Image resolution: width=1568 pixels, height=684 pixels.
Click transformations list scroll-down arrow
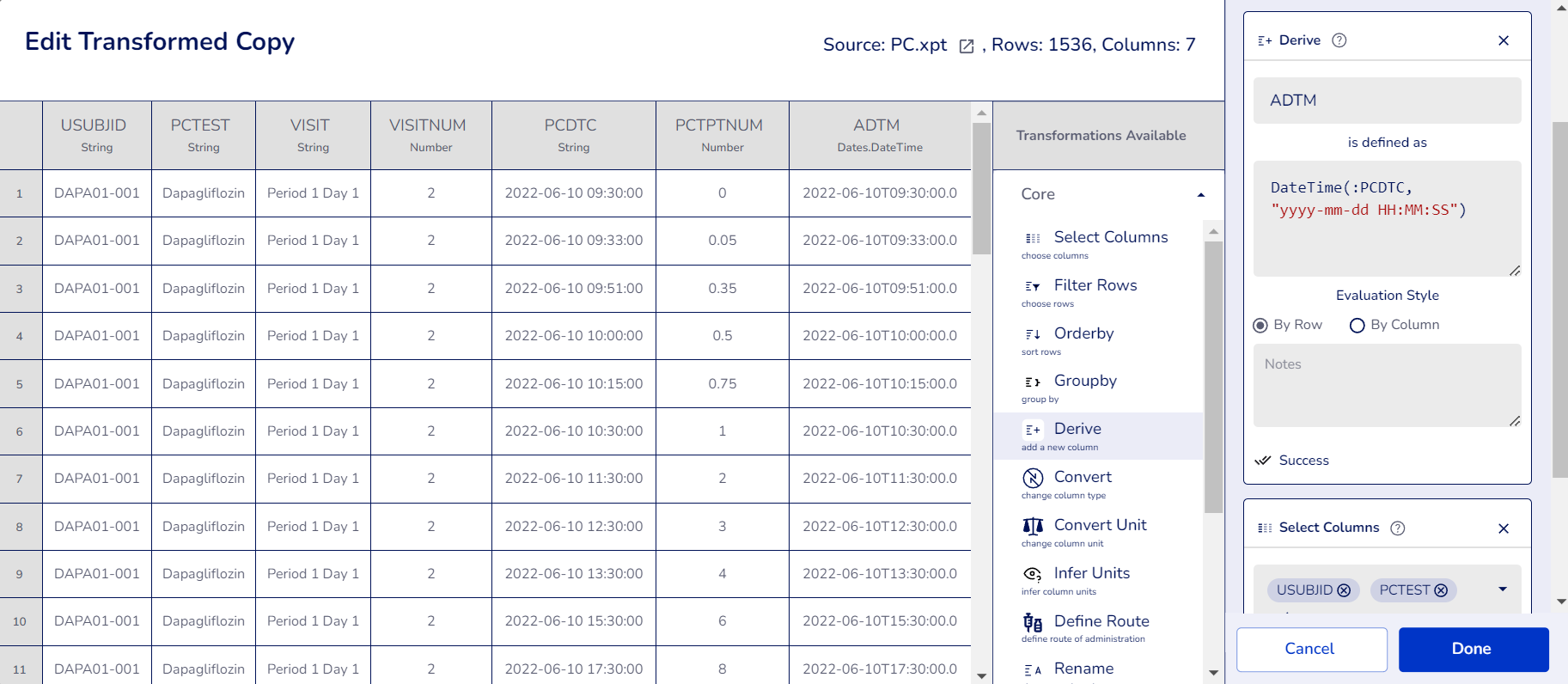1213,673
